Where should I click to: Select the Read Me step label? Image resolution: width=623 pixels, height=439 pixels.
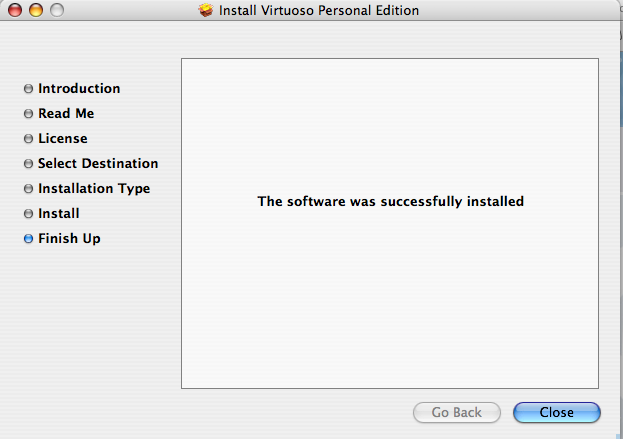pyautogui.click(x=66, y=114)
